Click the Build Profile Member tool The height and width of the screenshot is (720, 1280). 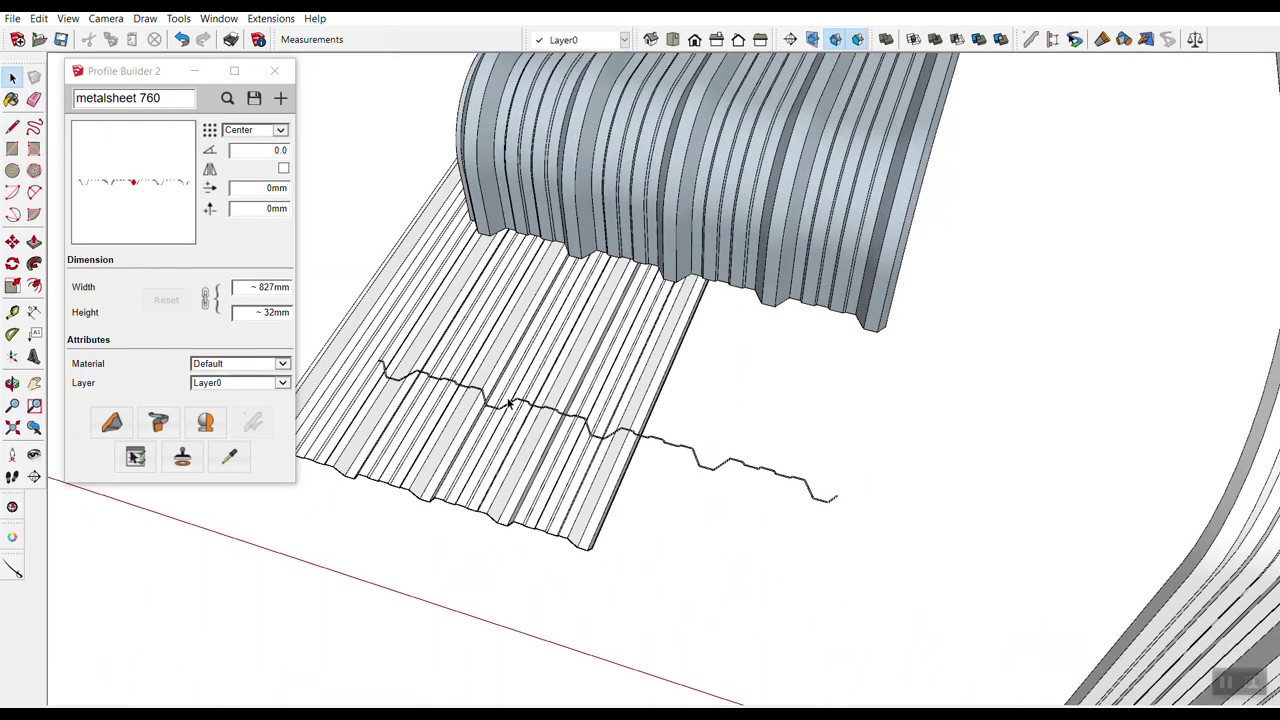(x=111, y=422)
